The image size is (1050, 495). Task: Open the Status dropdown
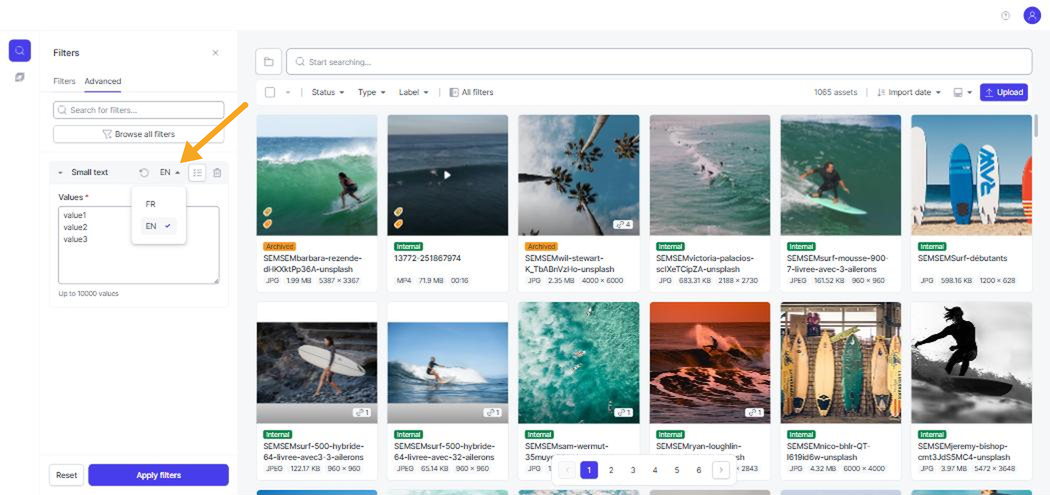click(327, 92)
